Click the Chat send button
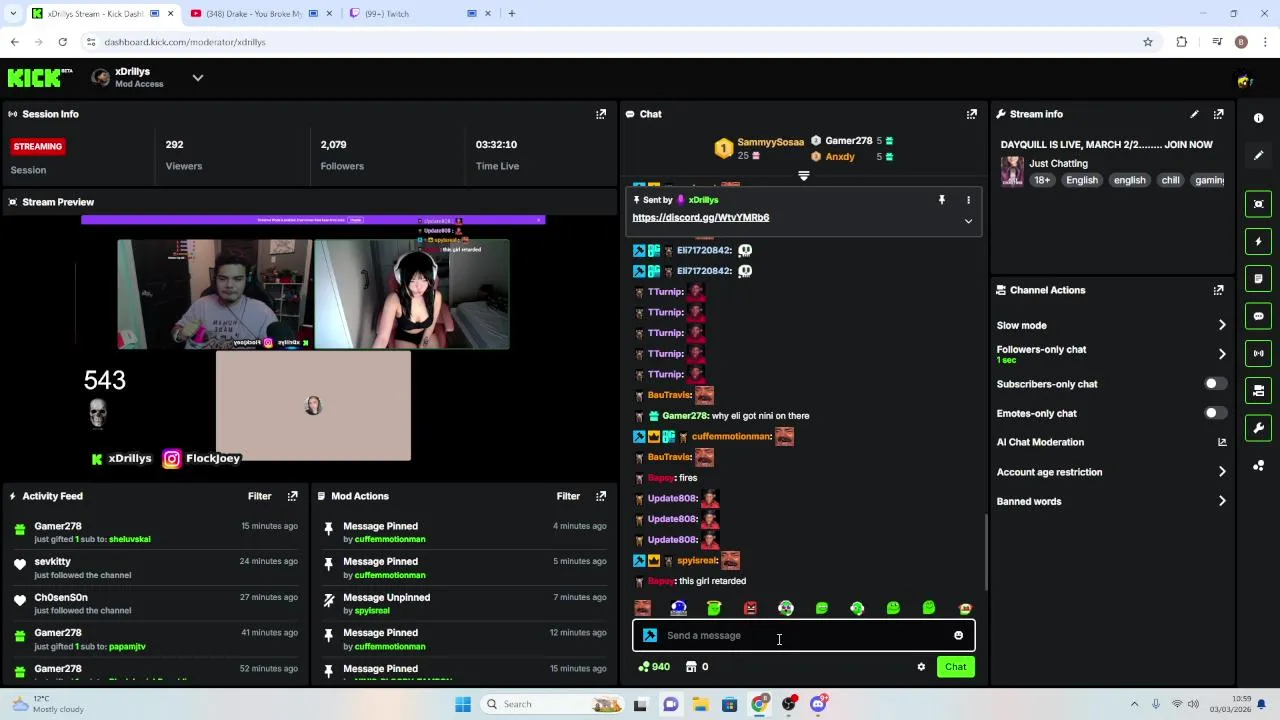The width and height of the screenshot is (1280, 720). [x=955, y=667]
